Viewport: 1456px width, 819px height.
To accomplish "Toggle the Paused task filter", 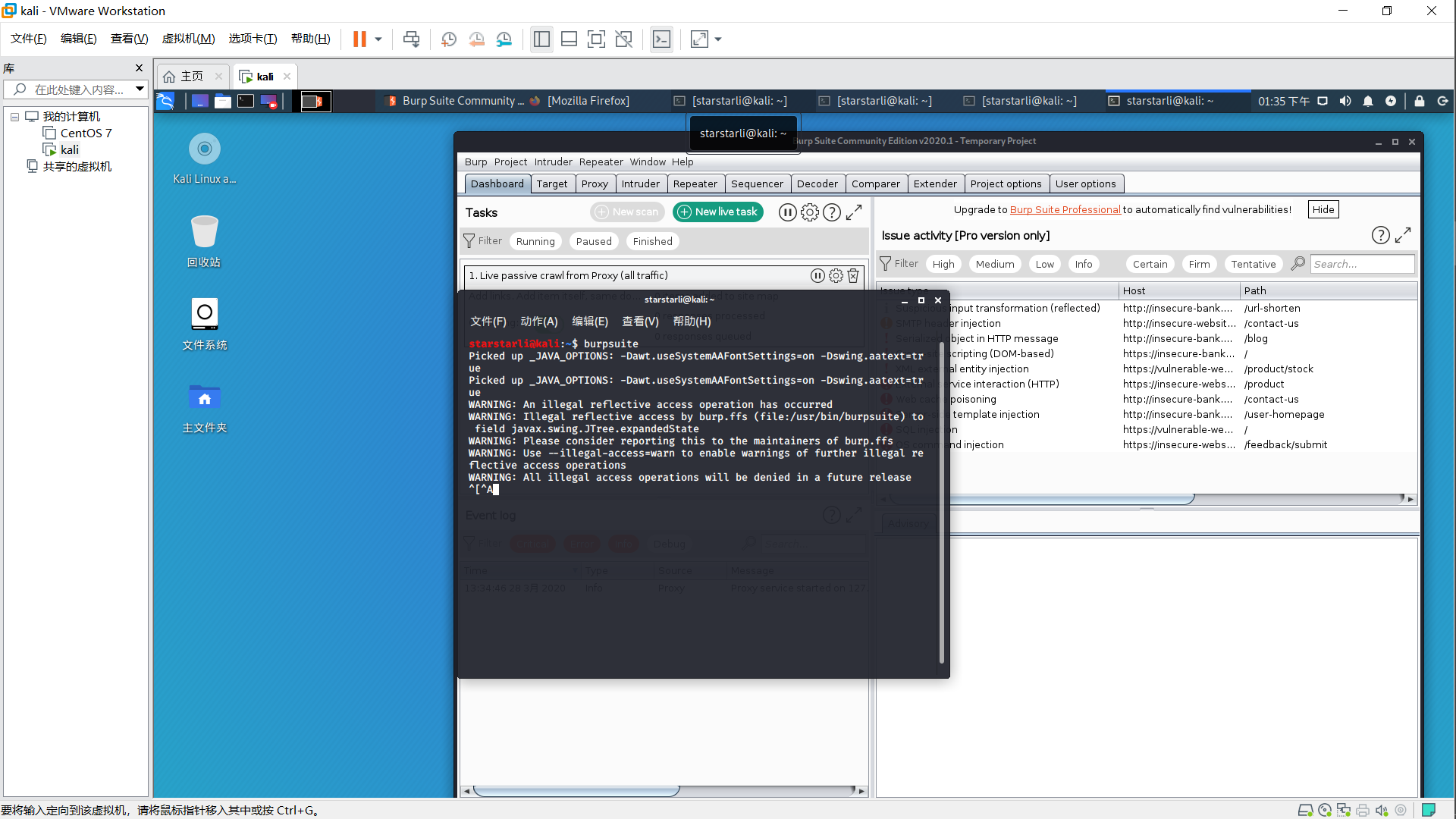I will (594, 242).
